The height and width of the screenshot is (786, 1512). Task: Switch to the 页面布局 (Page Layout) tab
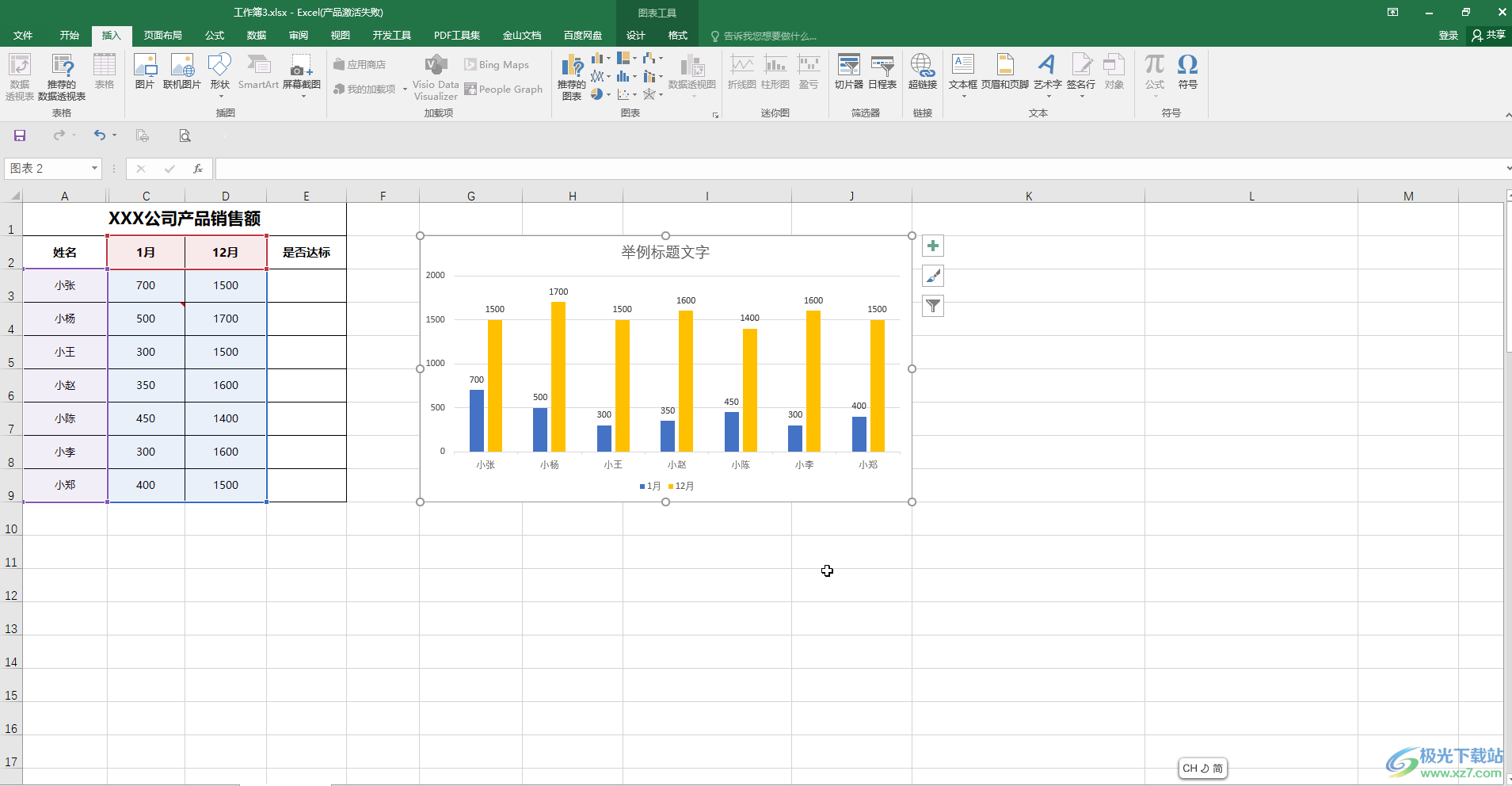coord(162,36)
